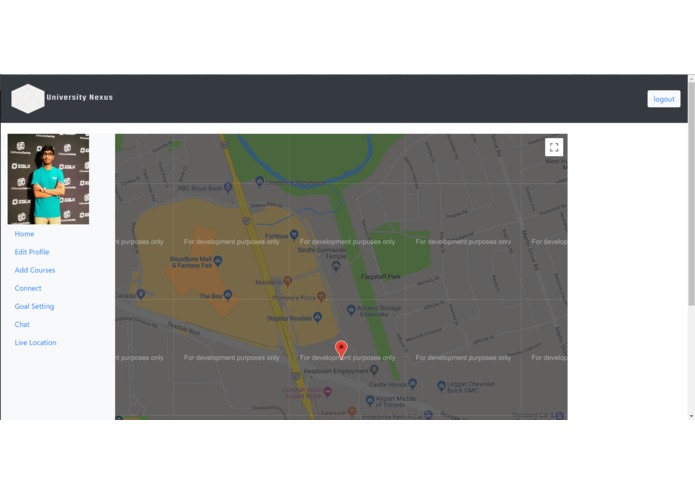The image size is (695, 494).
Task: Select Connect in the sidebar
Action: coord(28,288)
